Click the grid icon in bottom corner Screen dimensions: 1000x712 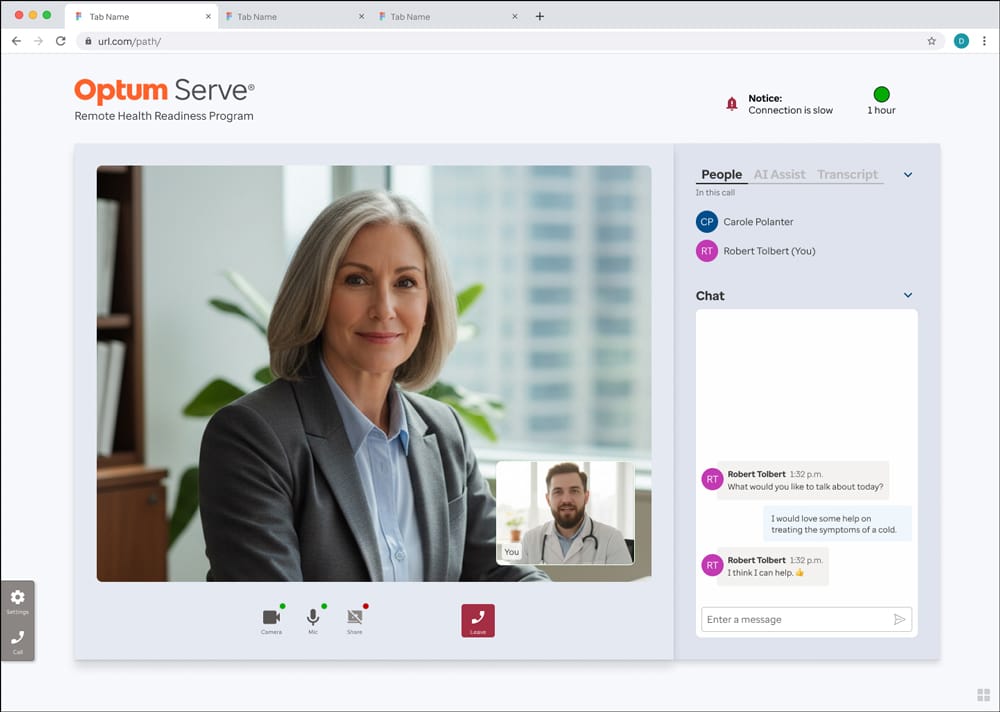point(983,695)
